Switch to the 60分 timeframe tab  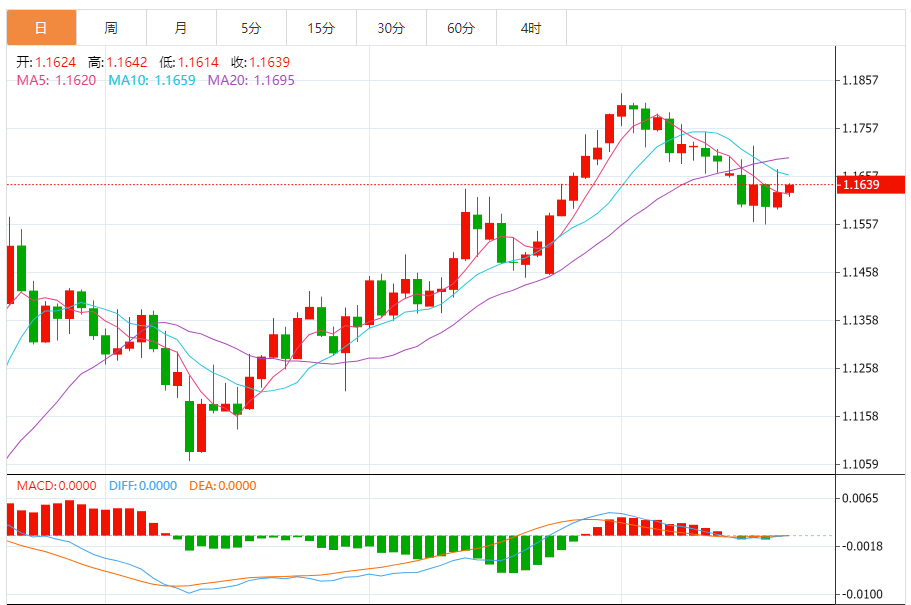(x=461, y=27)
